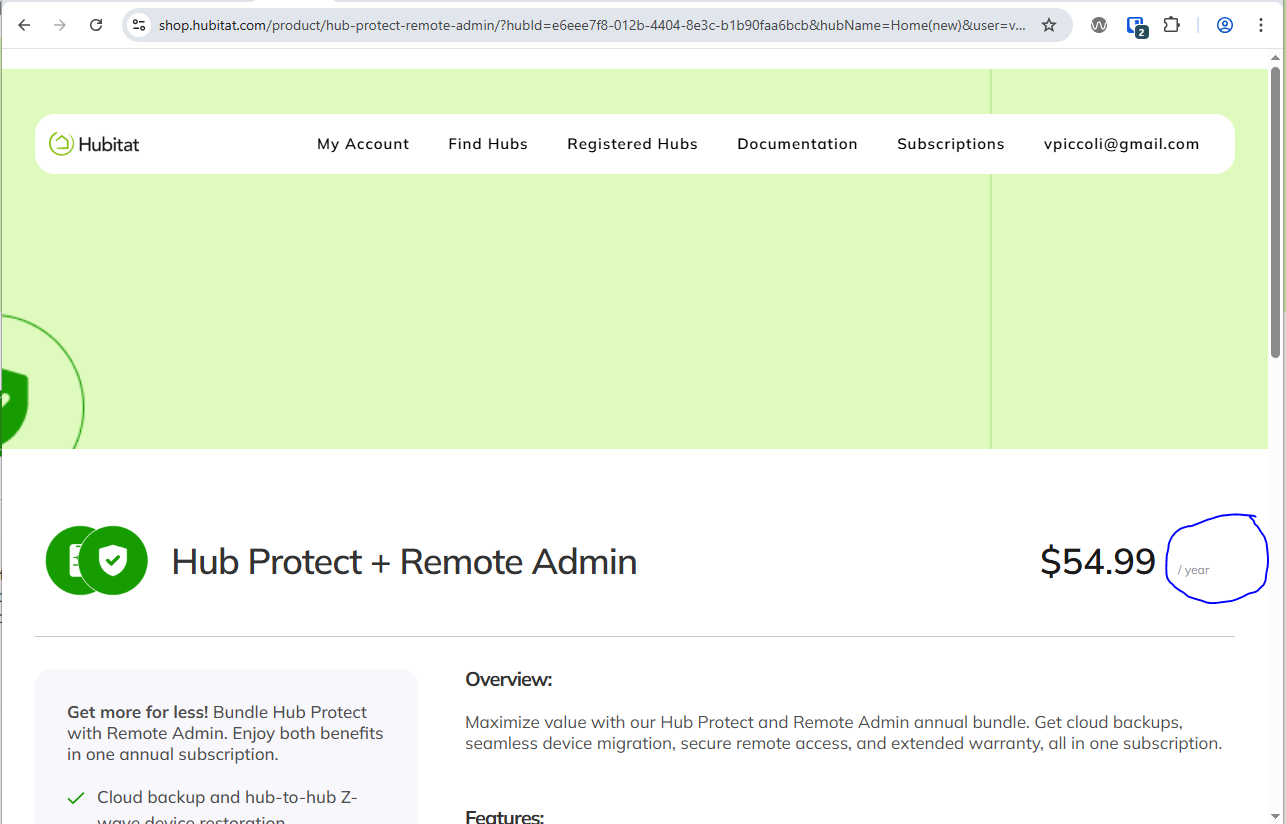Viewport: 1286px width, 824px height.
Task: Open the browser Extensions puzzle icon
Action: [1171, 24]
